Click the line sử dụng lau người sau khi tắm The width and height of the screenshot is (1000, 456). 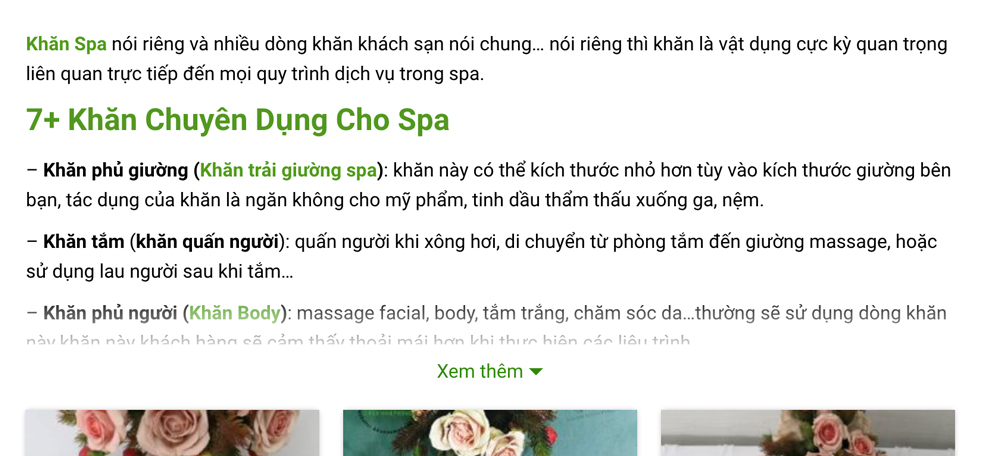tap(159, 272)
